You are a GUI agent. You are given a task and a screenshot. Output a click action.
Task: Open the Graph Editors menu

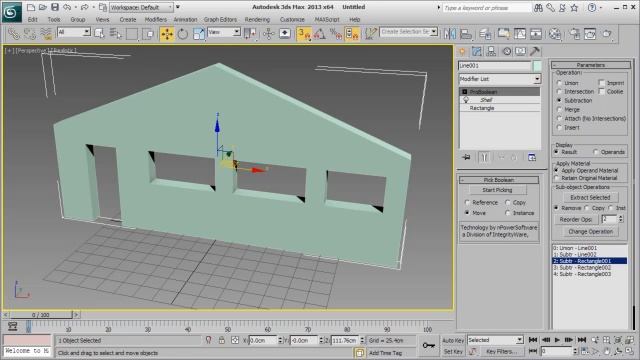tap(220, 19)
